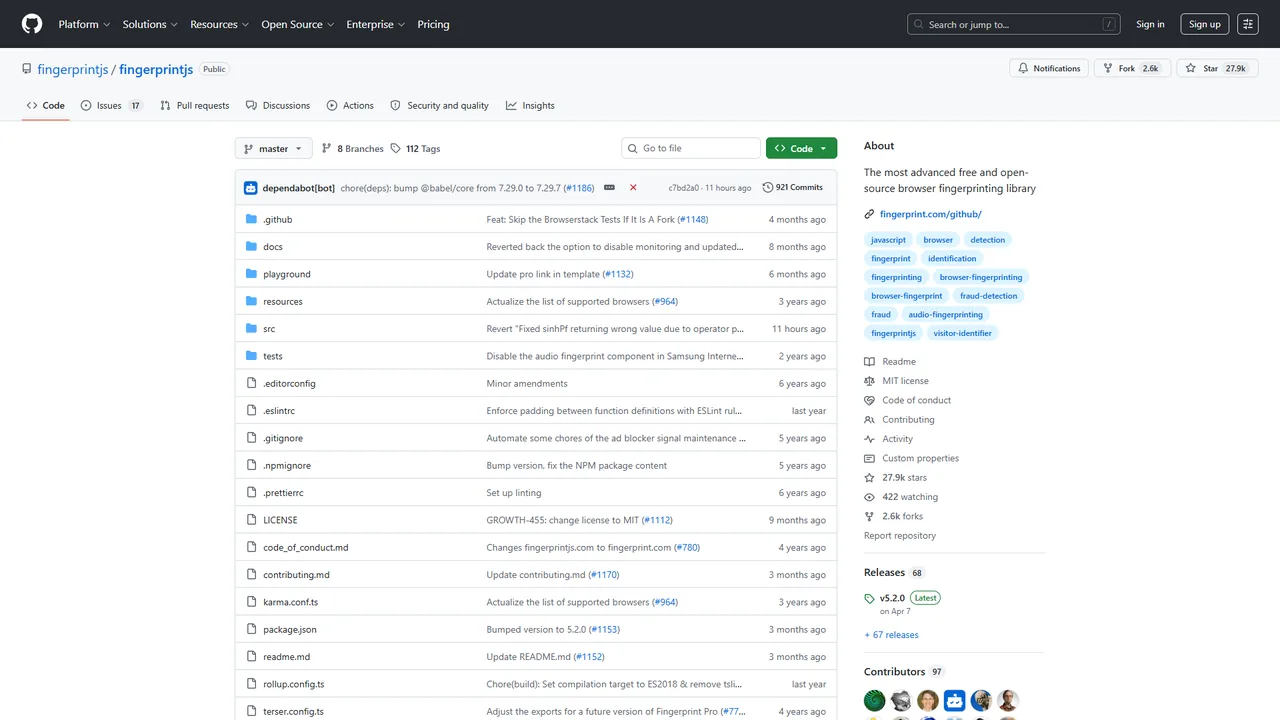
Task: Click the first contributor avatar
Action: pyautogui.click(x=875, y=701)
